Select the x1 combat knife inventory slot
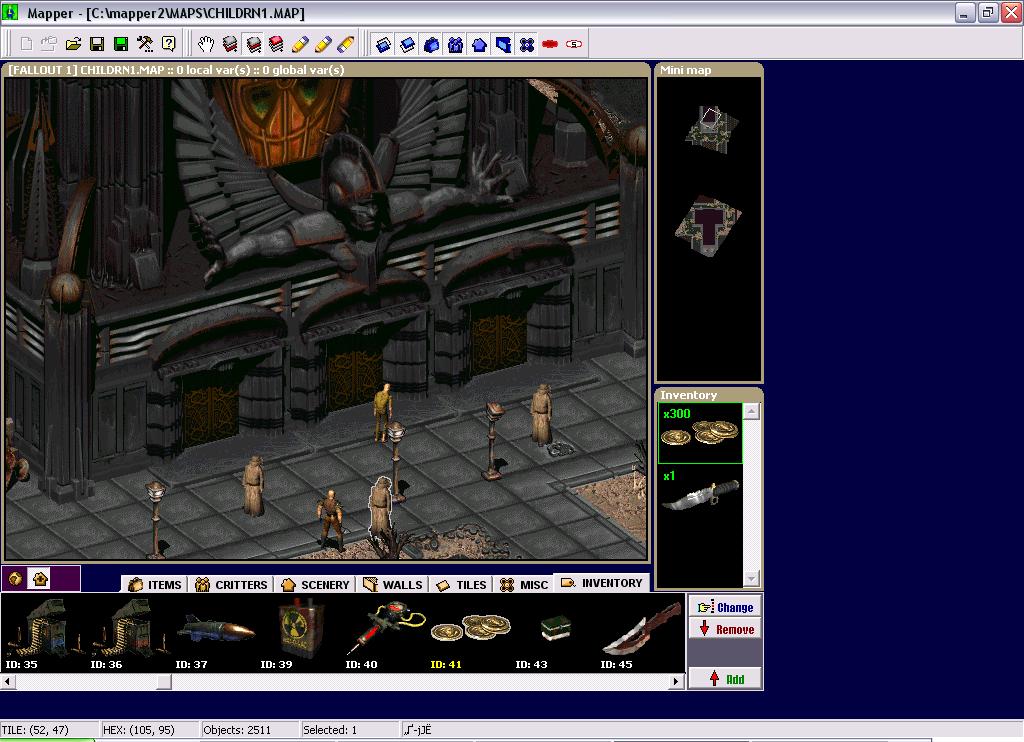This screenshot has height=742, width=1024. click(700, 494)
